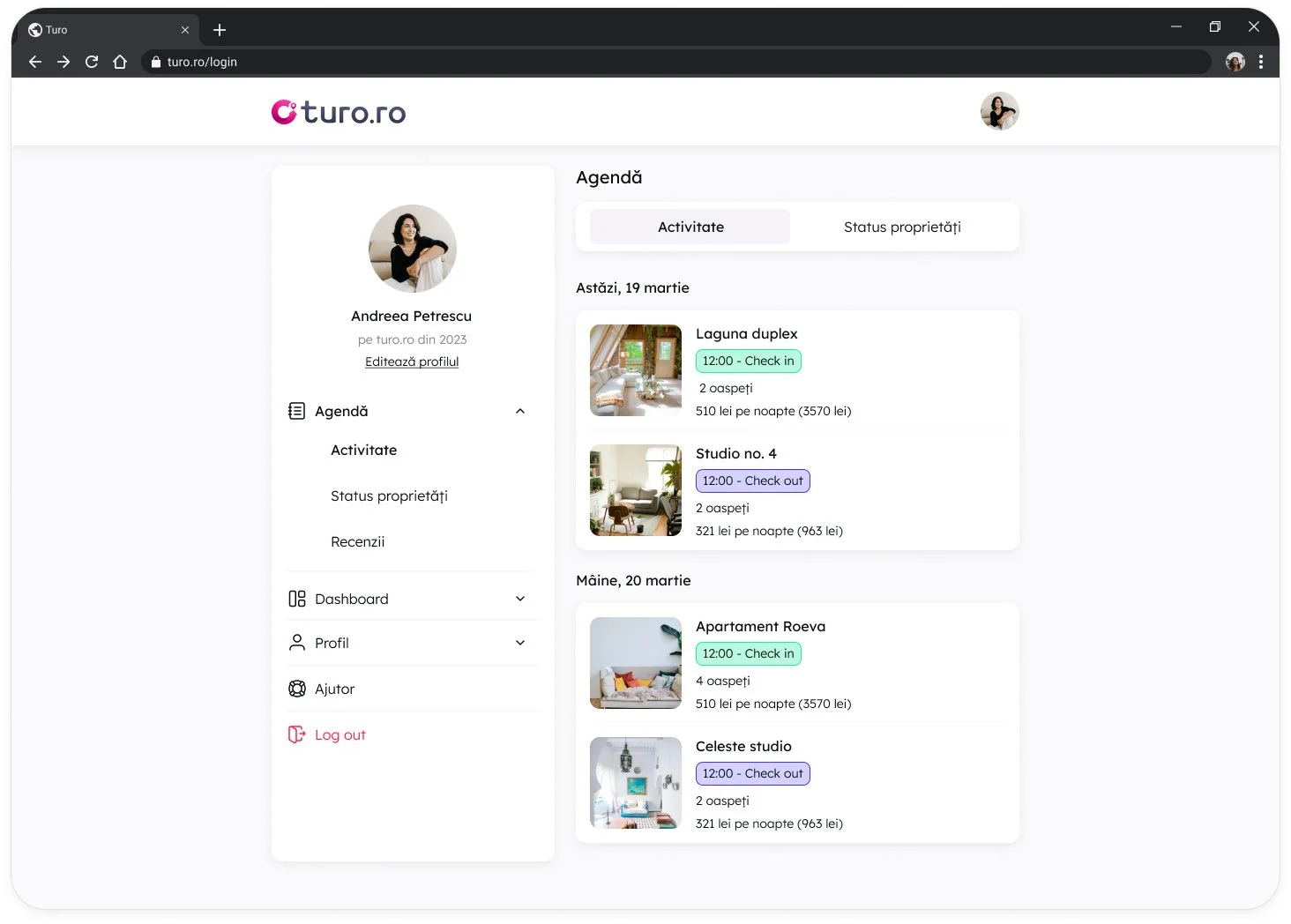Open new browser tab with plus icon
Screen dimensions: 1291x924
(x=220, y=30)
